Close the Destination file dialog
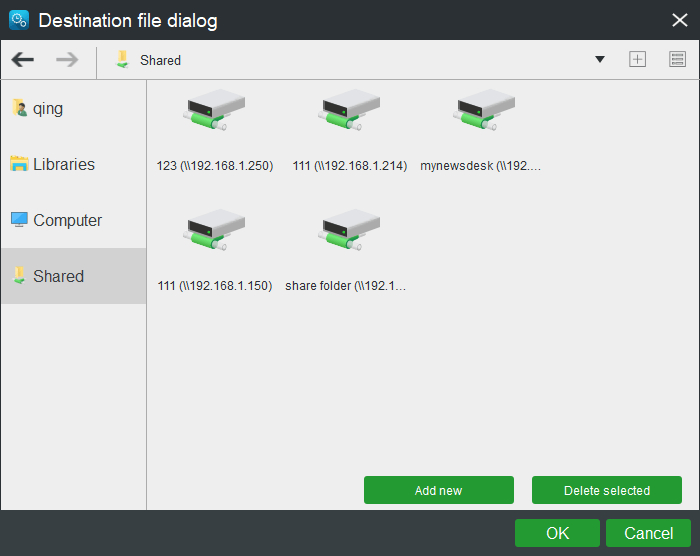Image resolution: width=700 pixels, height=556 pixels. click(x=679, y=20)
